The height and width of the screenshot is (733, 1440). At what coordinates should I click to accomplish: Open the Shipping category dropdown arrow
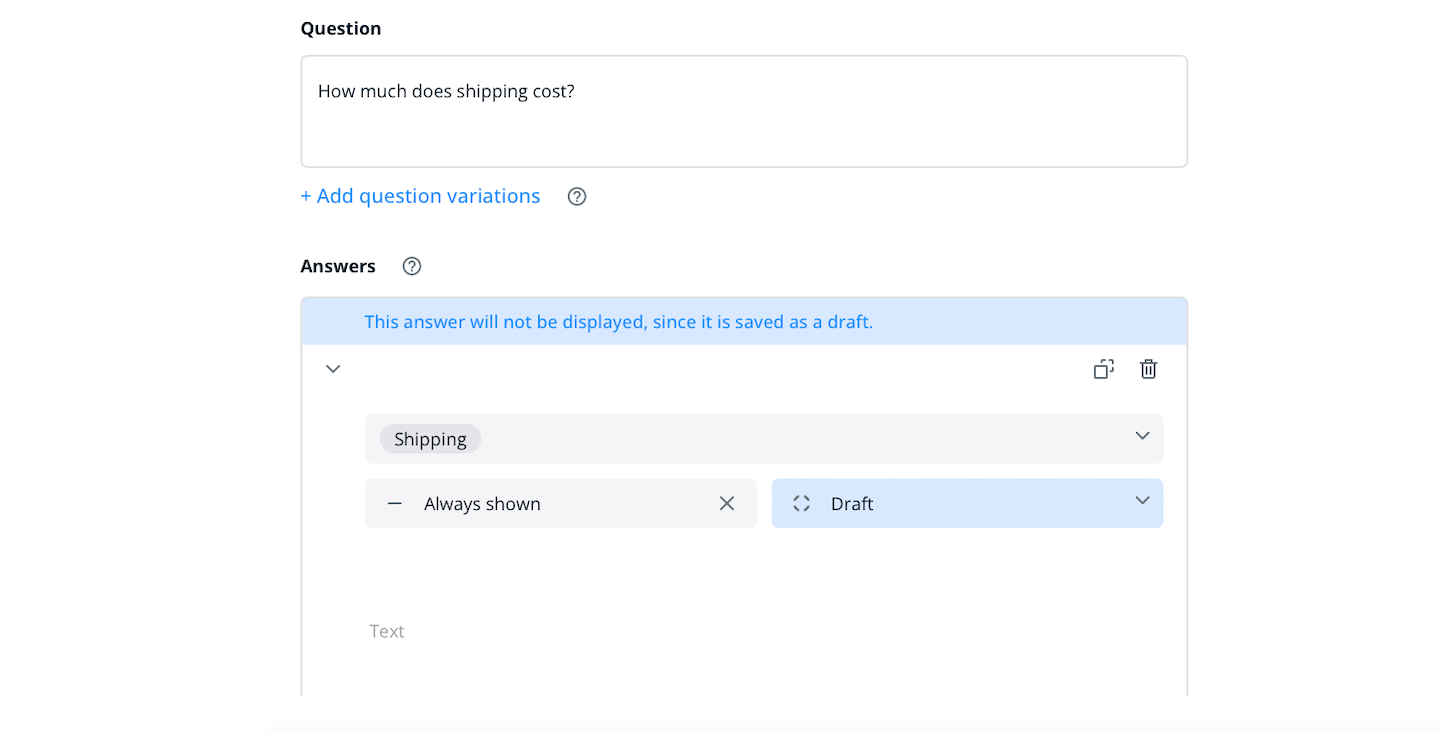[x=1142, y=436]
